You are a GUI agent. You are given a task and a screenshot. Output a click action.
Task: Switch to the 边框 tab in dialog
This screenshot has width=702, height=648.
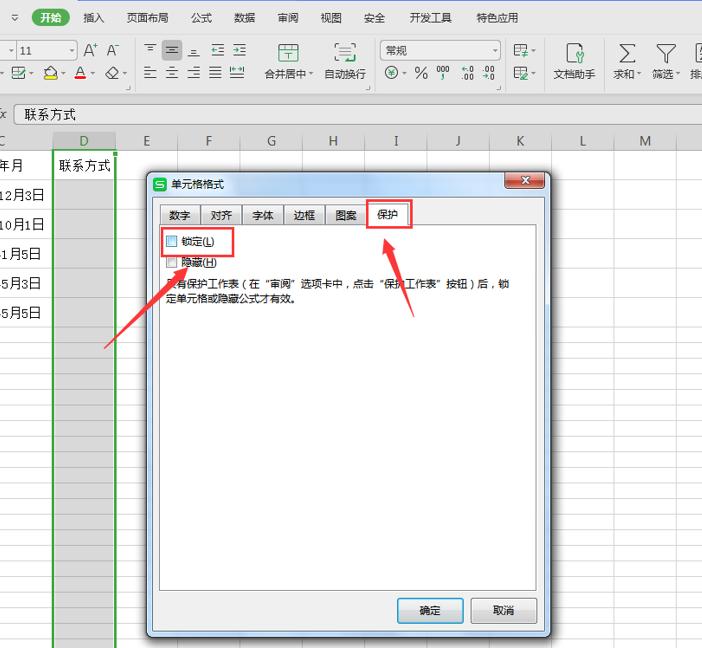coord(304,215)
